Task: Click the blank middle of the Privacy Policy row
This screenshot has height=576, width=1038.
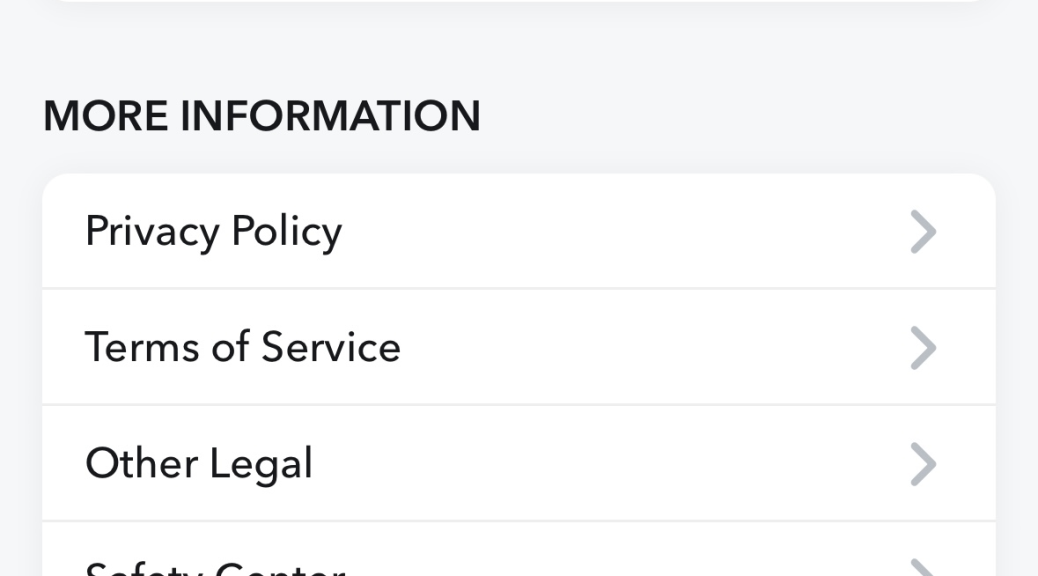Action: [x=620, y=231]
